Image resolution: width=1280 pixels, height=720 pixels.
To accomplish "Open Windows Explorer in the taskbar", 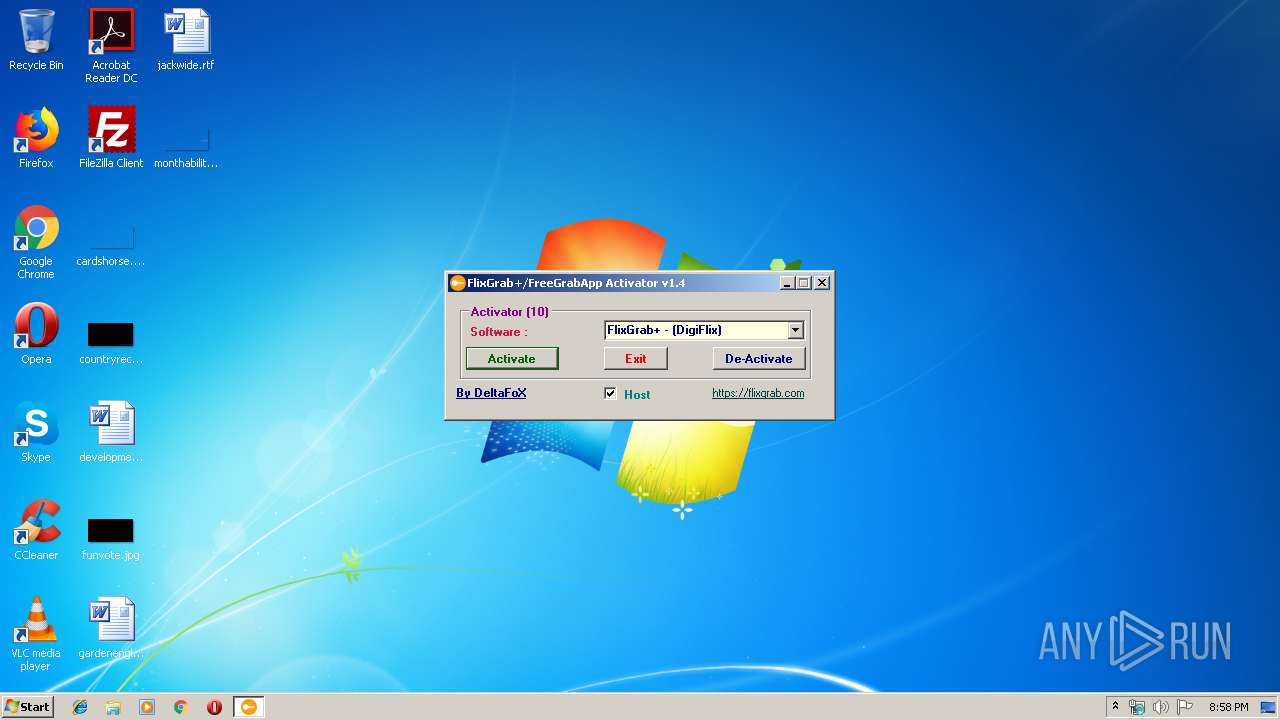I will 113,707.
